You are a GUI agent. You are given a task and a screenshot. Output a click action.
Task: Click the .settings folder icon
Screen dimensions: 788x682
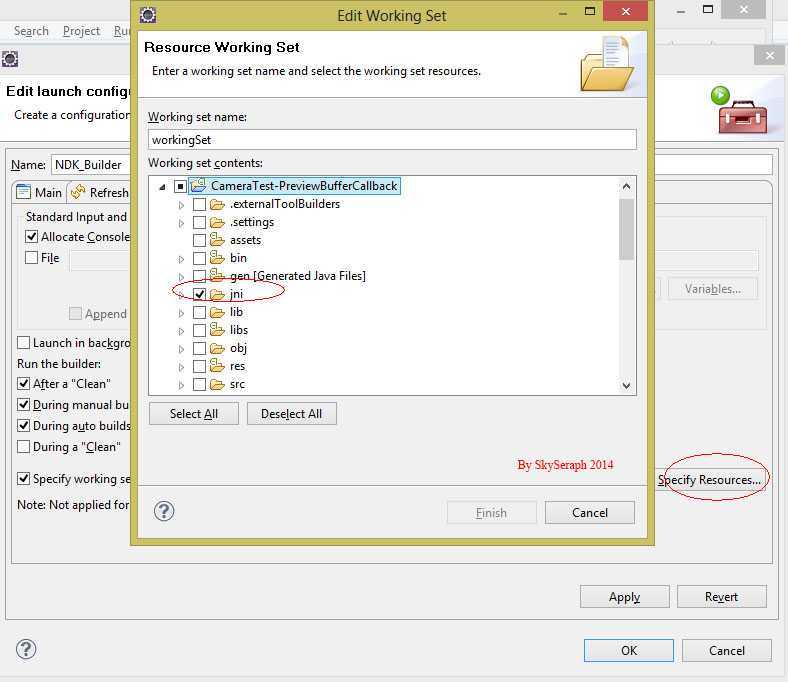pos(217,222)
